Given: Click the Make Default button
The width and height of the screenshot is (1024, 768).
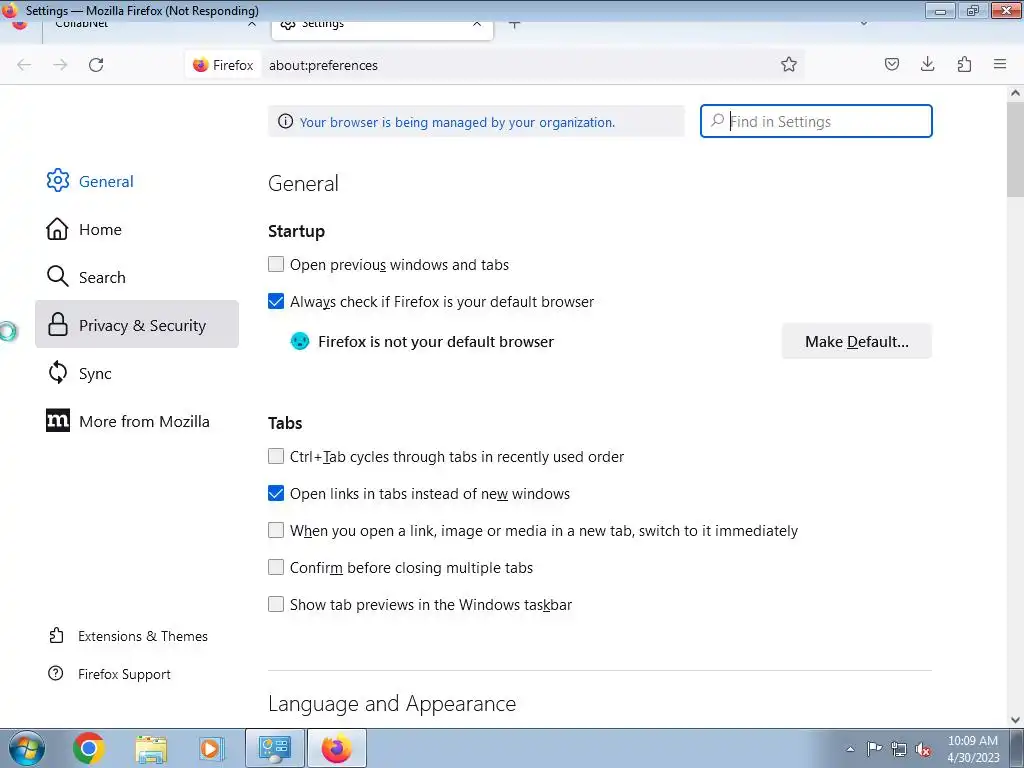Looking at the screenshot, I should pos(856,341).
